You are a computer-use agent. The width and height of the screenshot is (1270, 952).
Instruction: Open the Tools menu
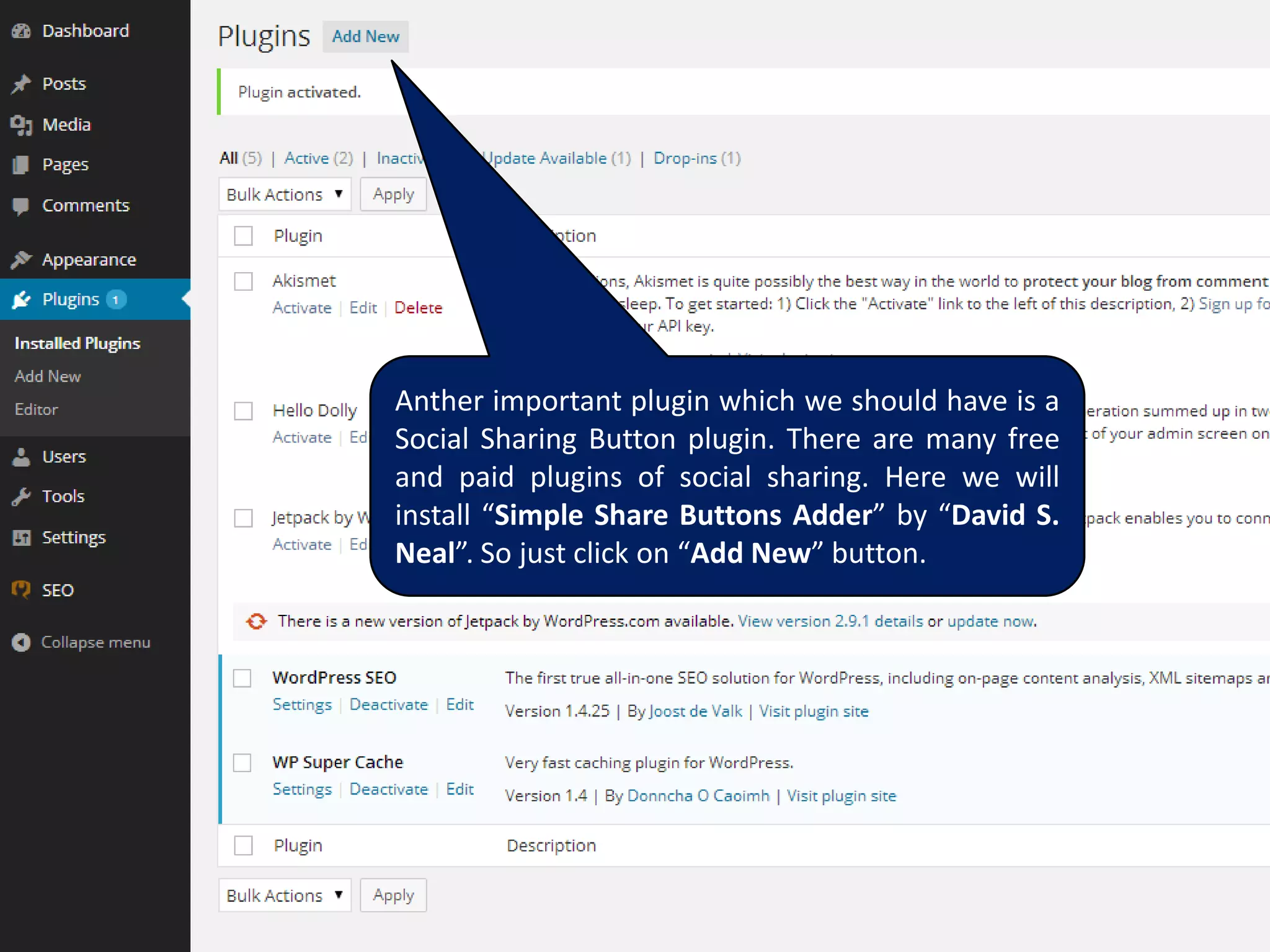(x=63, y=496)
